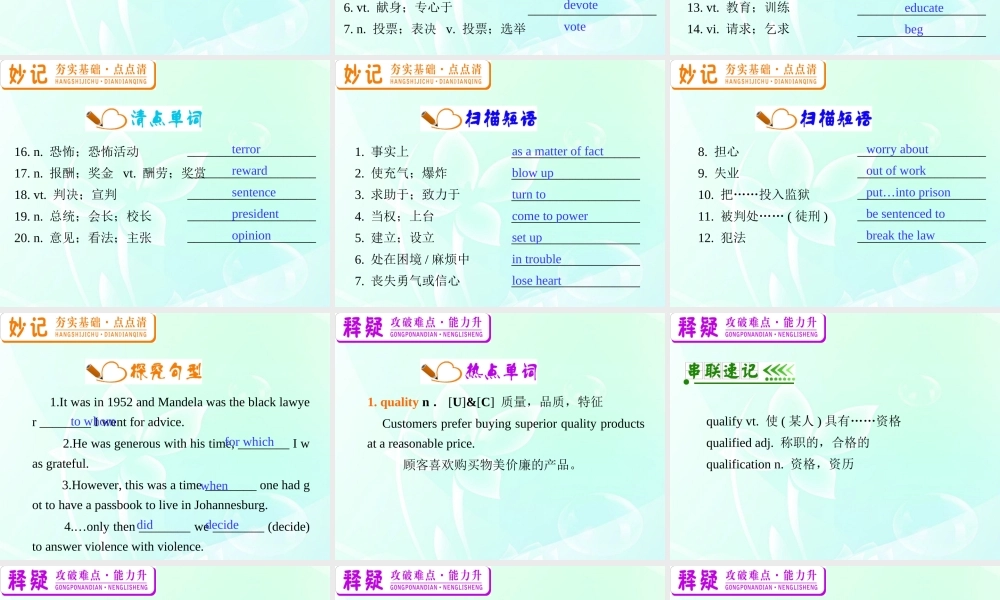Viewport: 1000px width, 600px height.
Task: Click the answer 'reward'
Action: [249, 171]
